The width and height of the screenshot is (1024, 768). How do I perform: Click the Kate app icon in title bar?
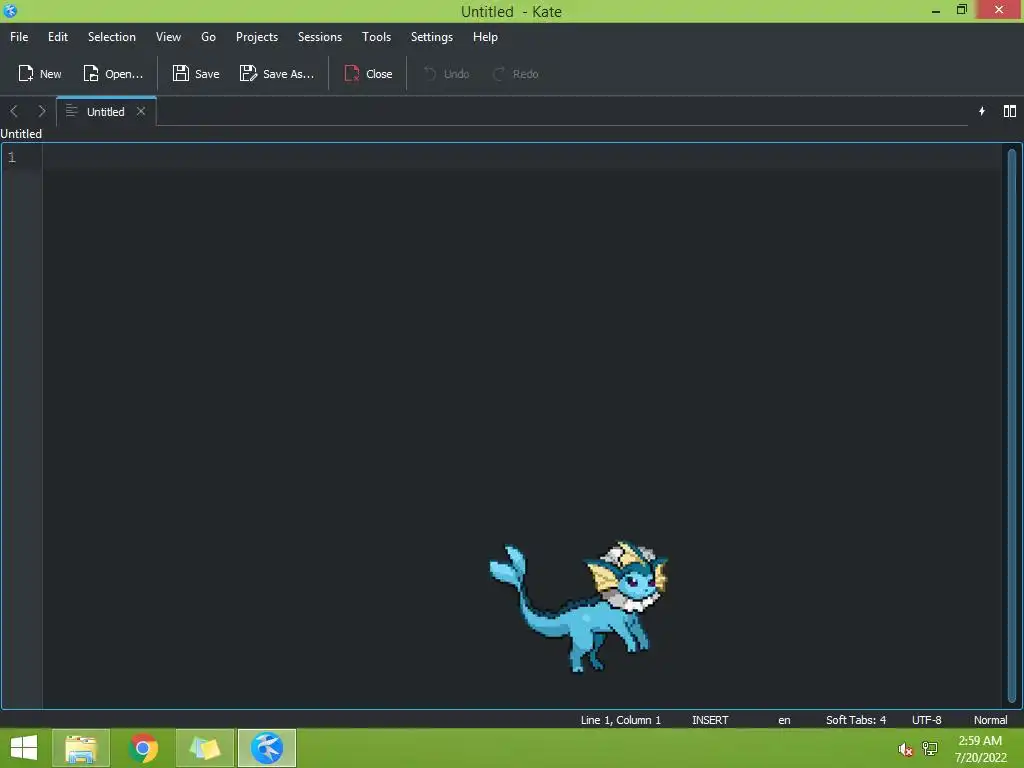[10, 10]
